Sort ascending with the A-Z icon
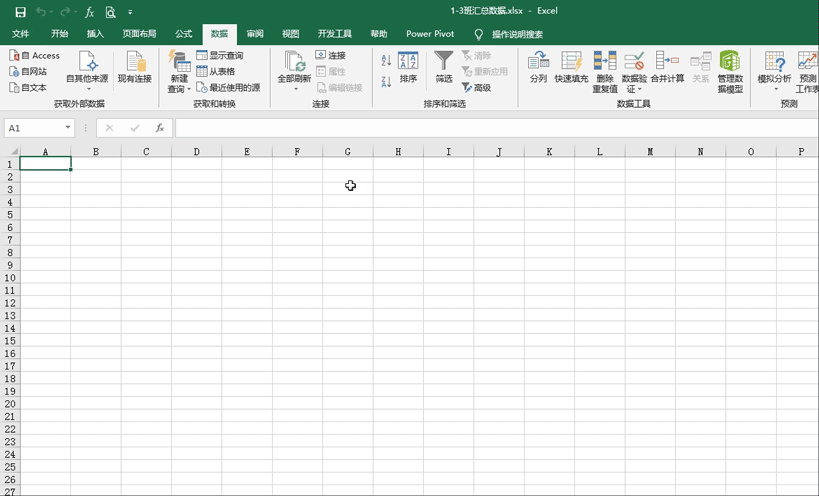This screenshot has height=496, width=819. coord(386,60)
